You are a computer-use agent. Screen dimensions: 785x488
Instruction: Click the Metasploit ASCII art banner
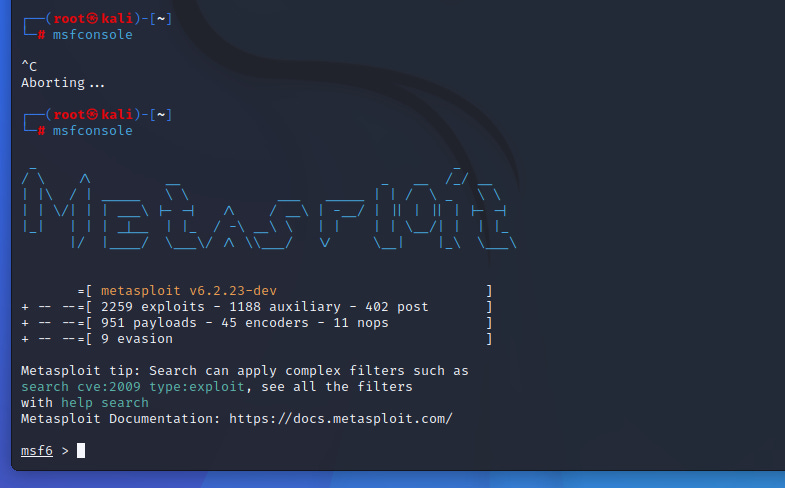pyautogui.click(x=269, y=208)
